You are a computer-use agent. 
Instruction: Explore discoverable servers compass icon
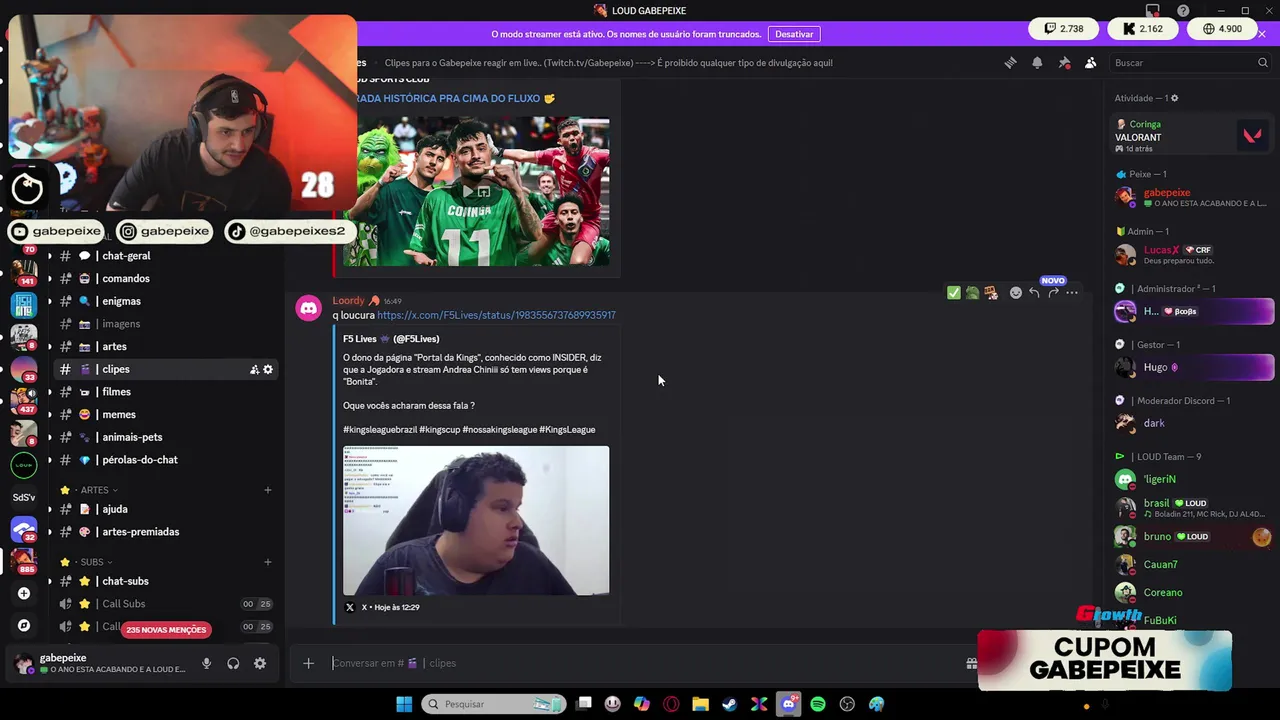24,626
